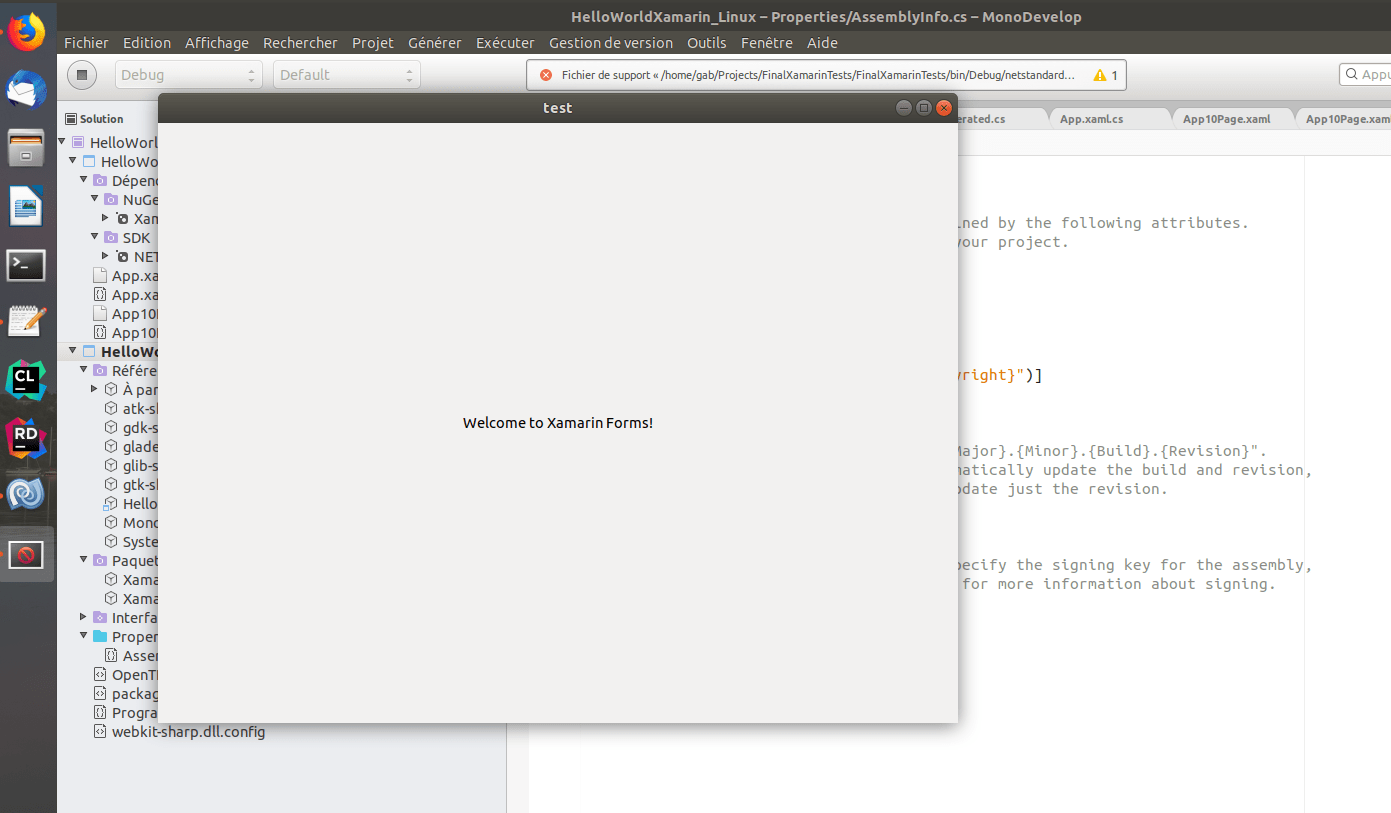The image size is (1391, 813).
Task: Launch Firefox from the dock
Action: point(26,31)
